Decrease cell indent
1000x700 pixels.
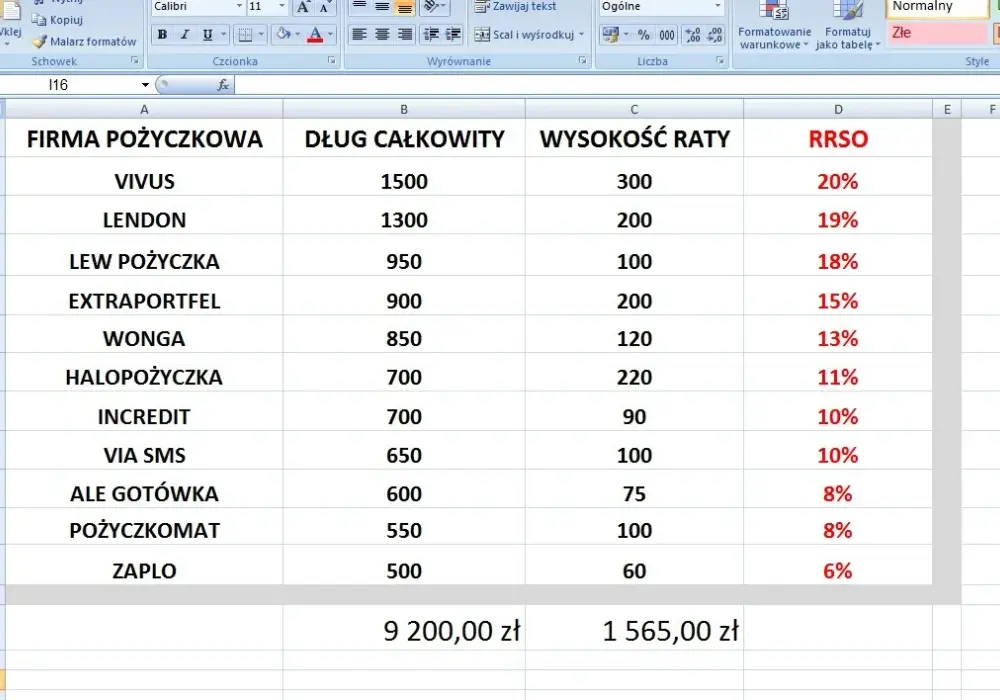pos(431,34)
